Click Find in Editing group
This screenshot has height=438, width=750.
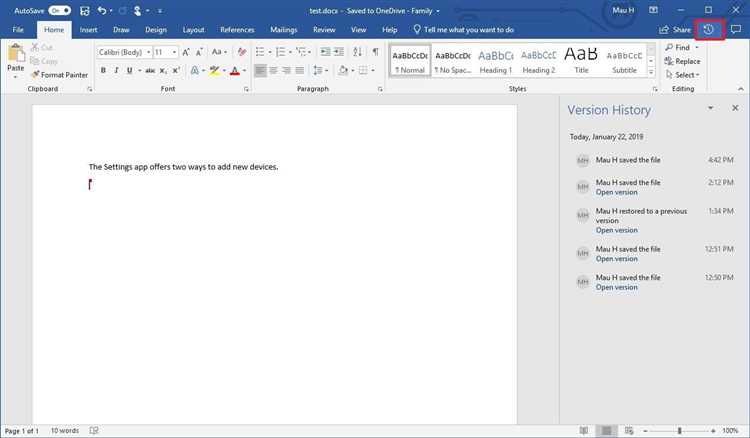pos(677,47)
